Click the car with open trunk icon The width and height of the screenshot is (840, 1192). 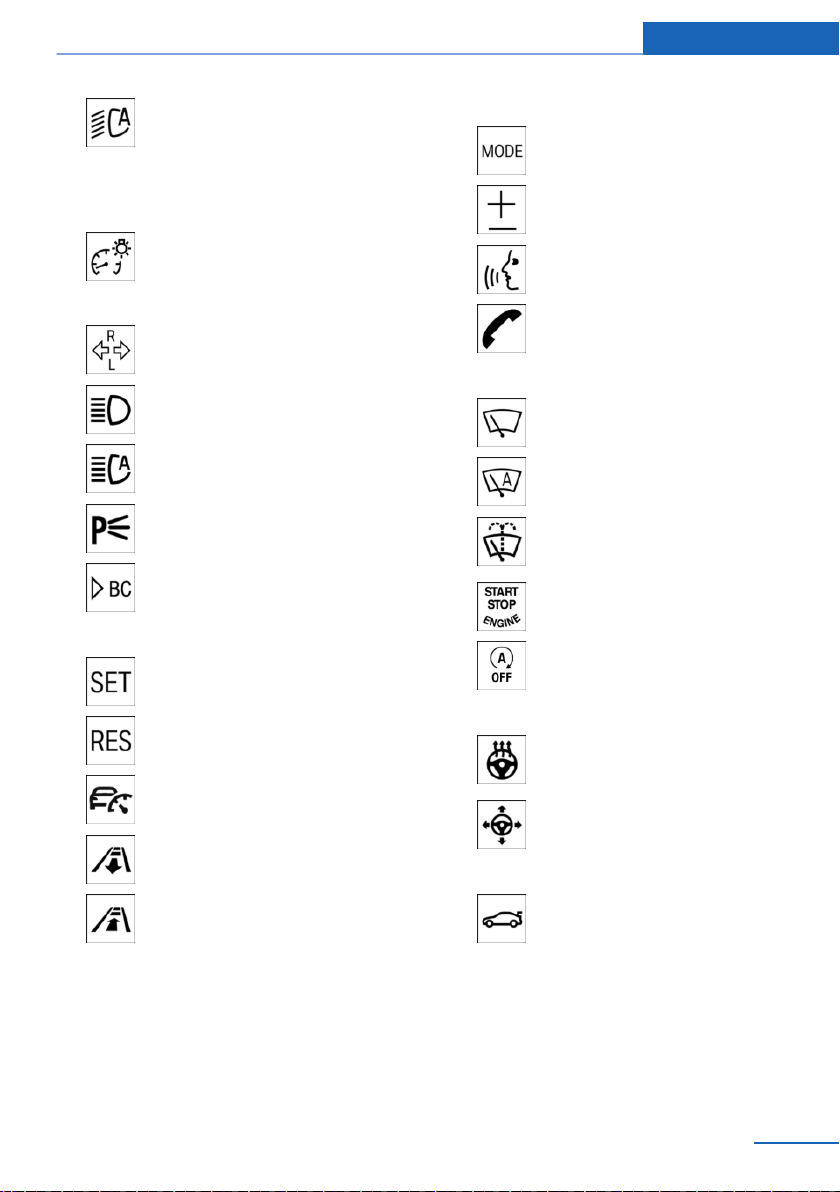coord(501,918)
